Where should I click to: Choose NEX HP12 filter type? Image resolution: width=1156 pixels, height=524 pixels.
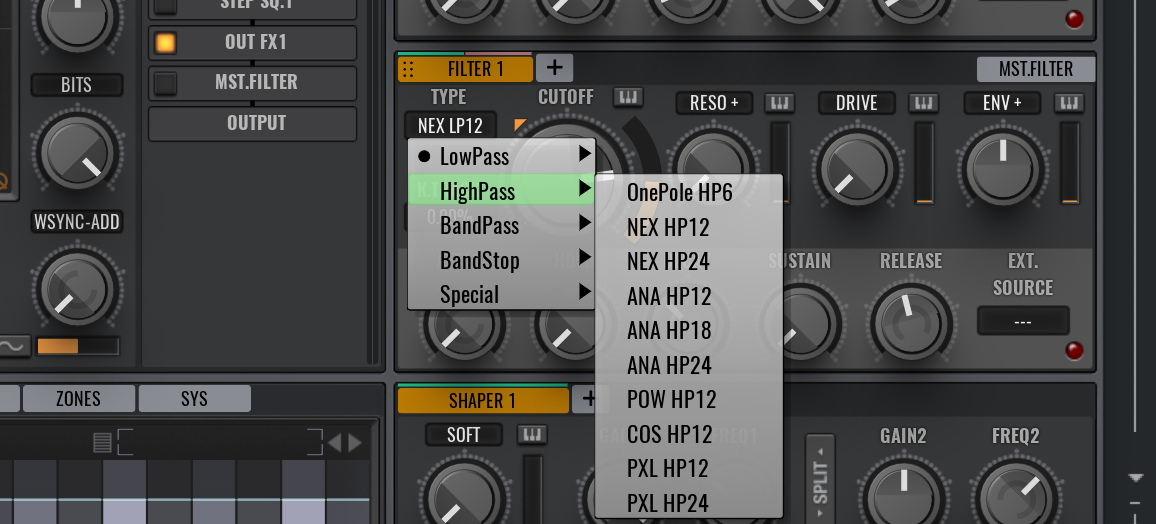[x=689, y=227]
